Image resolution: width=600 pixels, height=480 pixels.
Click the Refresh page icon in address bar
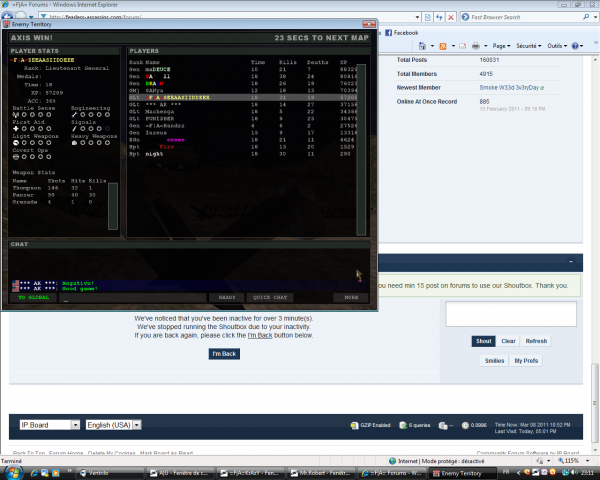[439, 17]
